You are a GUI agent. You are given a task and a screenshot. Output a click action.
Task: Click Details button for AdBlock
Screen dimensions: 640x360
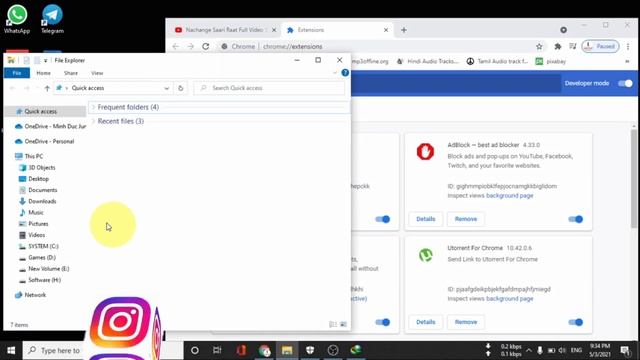426,219
